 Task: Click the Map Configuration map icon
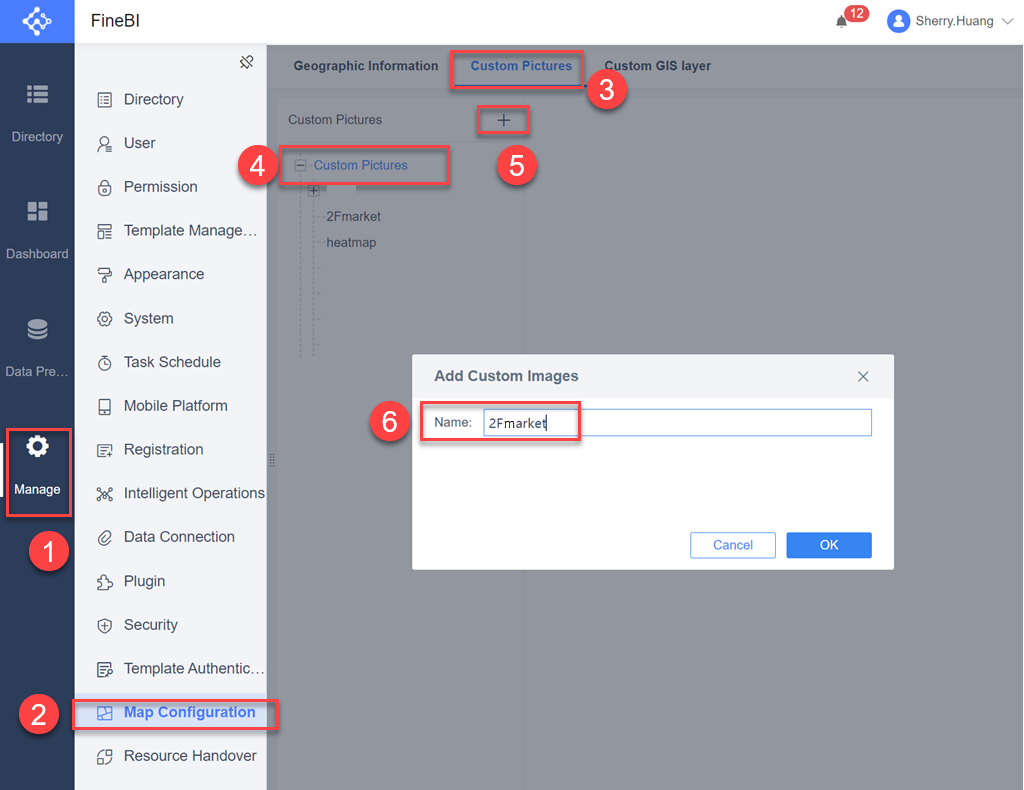(104, 713)
